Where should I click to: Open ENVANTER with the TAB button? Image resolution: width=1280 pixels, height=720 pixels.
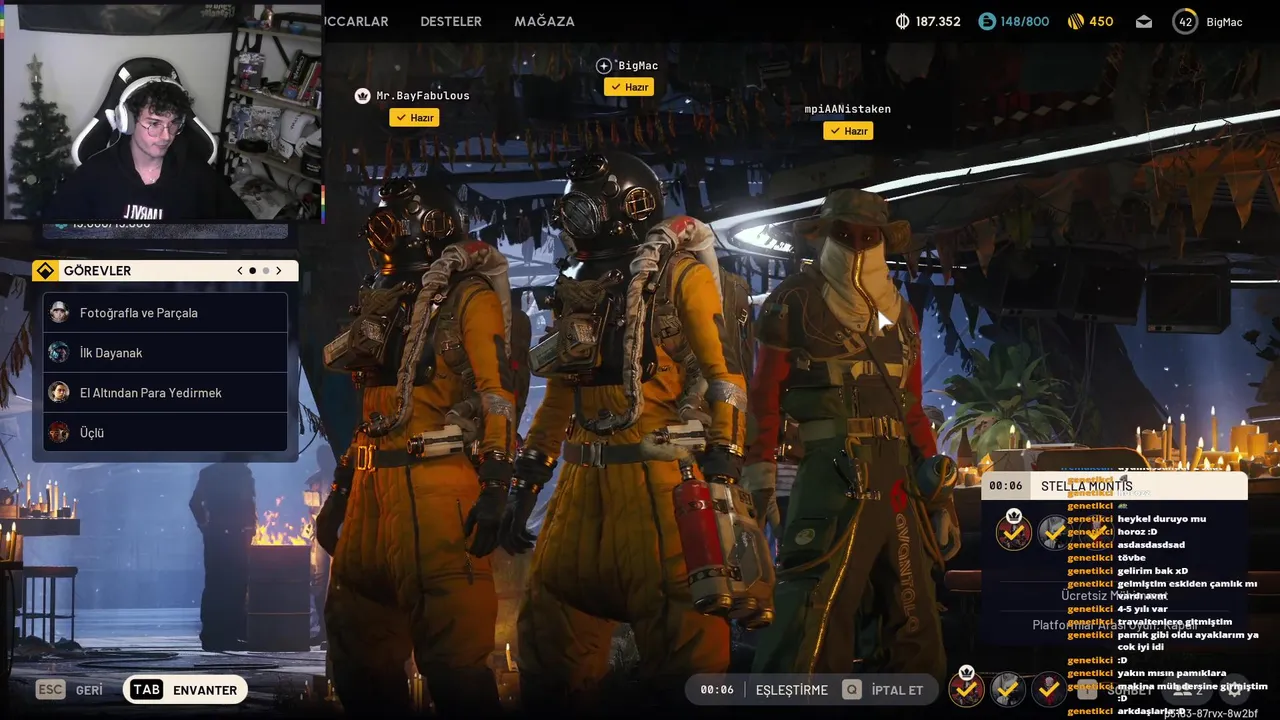(186, 690)
